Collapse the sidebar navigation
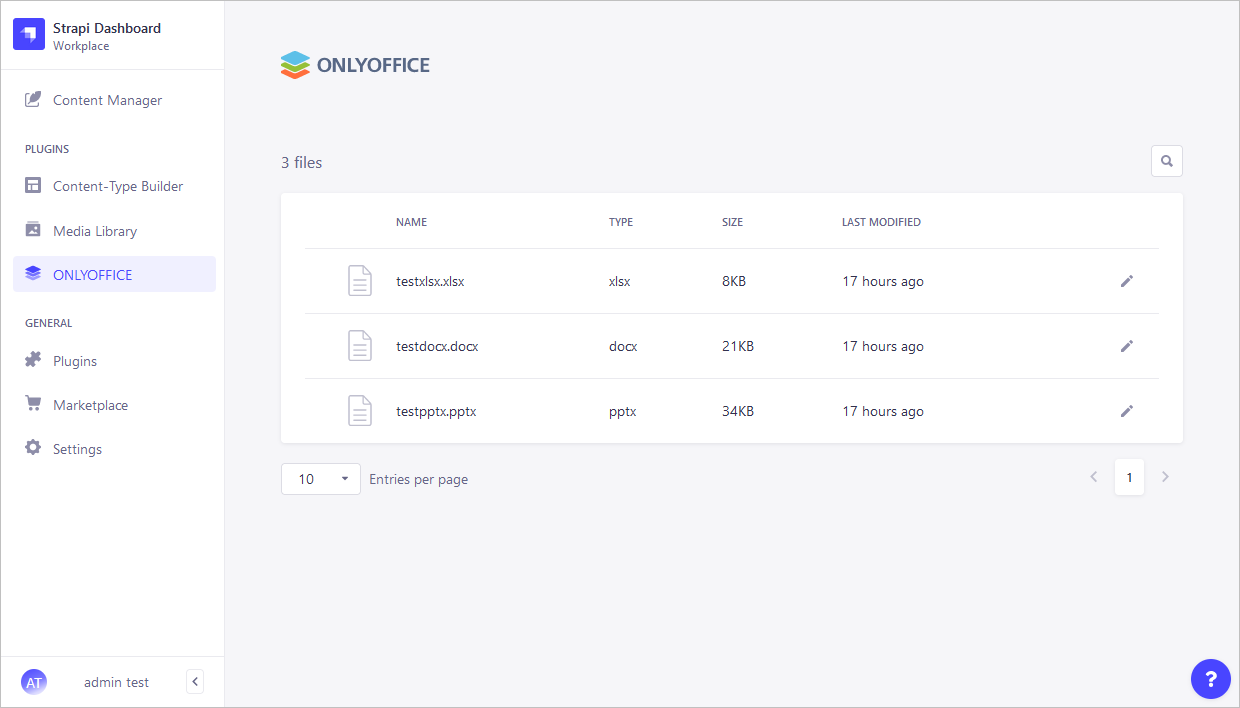Image resolution: width=1240 pixels, height=708 pixels. (195, 682)
